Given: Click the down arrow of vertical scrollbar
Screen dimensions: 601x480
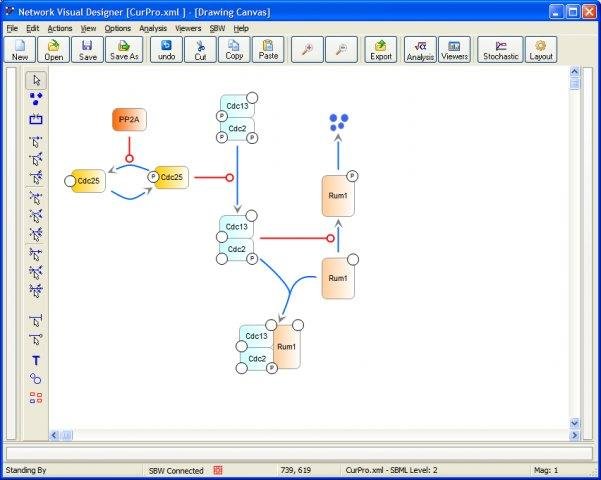Looking at the screenshot, I should [575, 423].
